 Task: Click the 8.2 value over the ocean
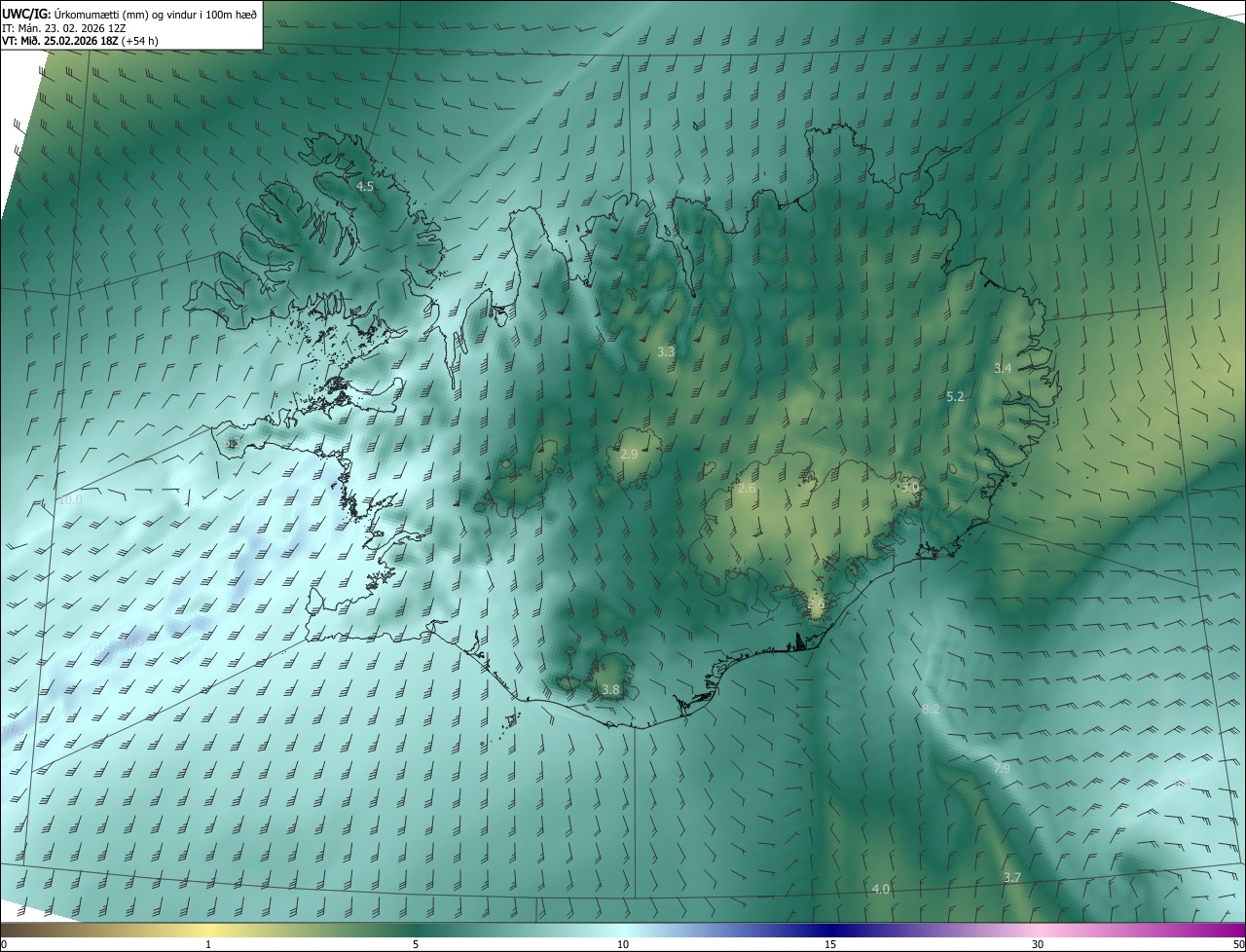[x=931, y=709]
